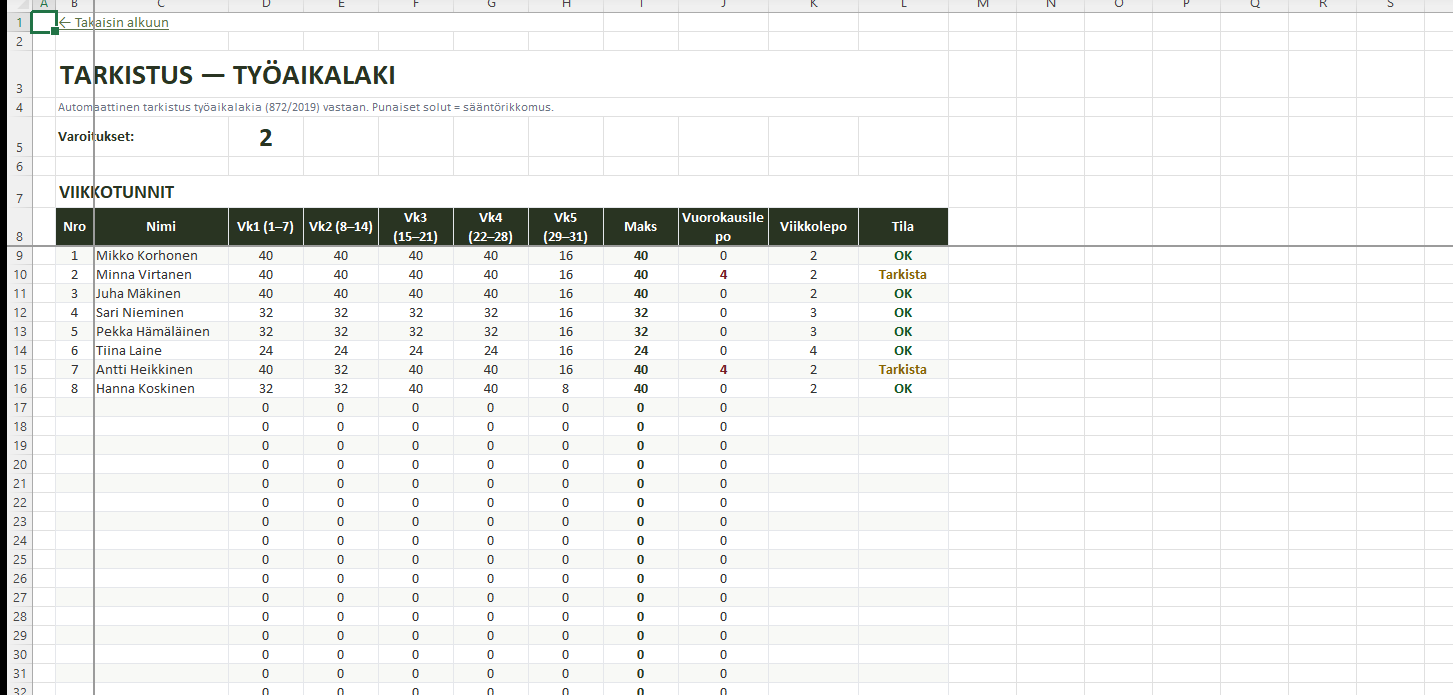Click the automatic check description text in row 4
Screen dimensions: 1453x695
point(305,107)
